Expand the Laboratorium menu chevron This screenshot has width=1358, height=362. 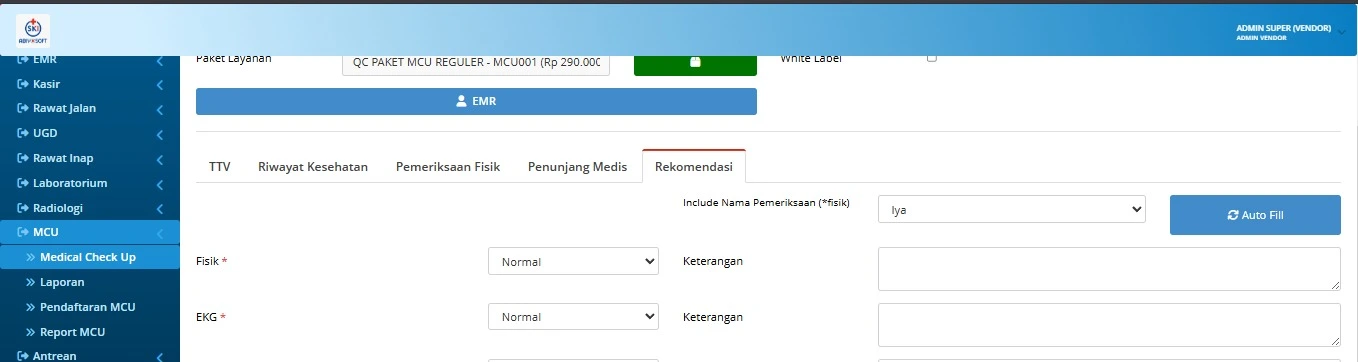pos(160,184)
